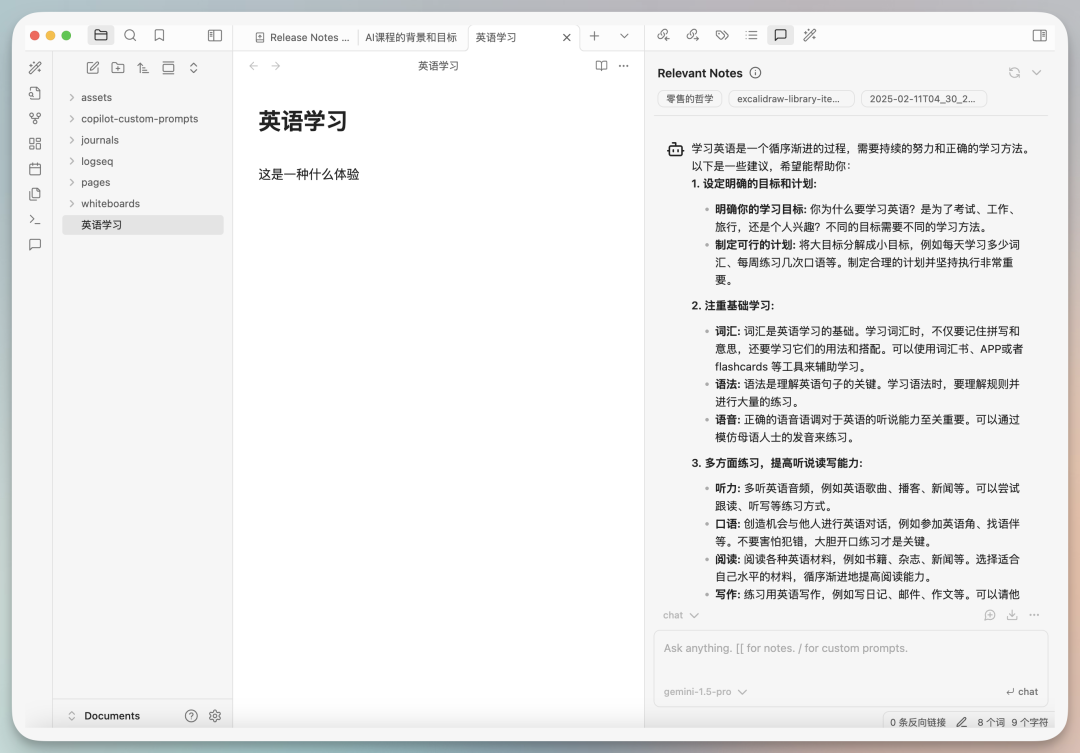The width and height of the screenshot is (1080, 753).
Task: Open the tab list dropdown arrow
Action: [x=624, y=36]
